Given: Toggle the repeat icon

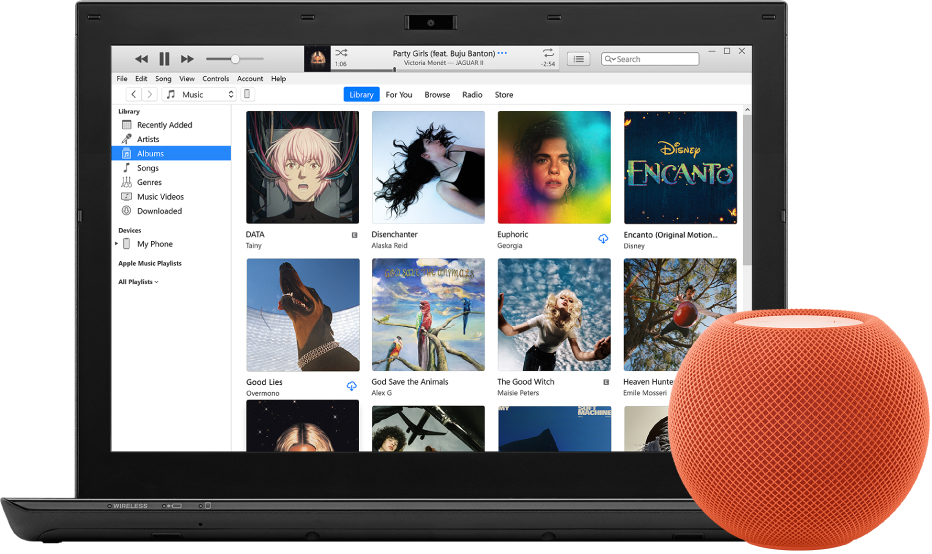Looking at the screenshot, I should [548, 53].
